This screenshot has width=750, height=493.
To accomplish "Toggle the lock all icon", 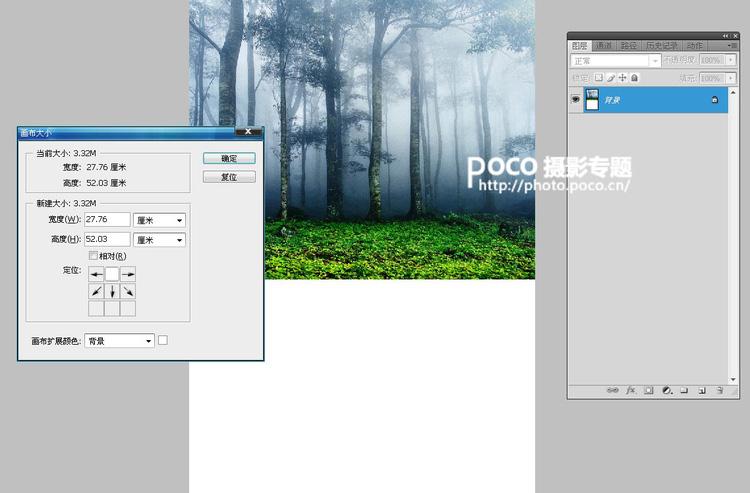I will coord(634,77).
